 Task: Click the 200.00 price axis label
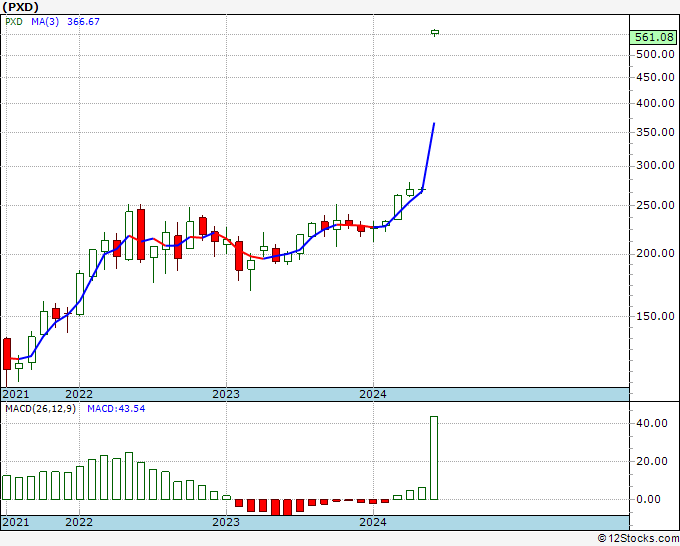tap(655, 253)
